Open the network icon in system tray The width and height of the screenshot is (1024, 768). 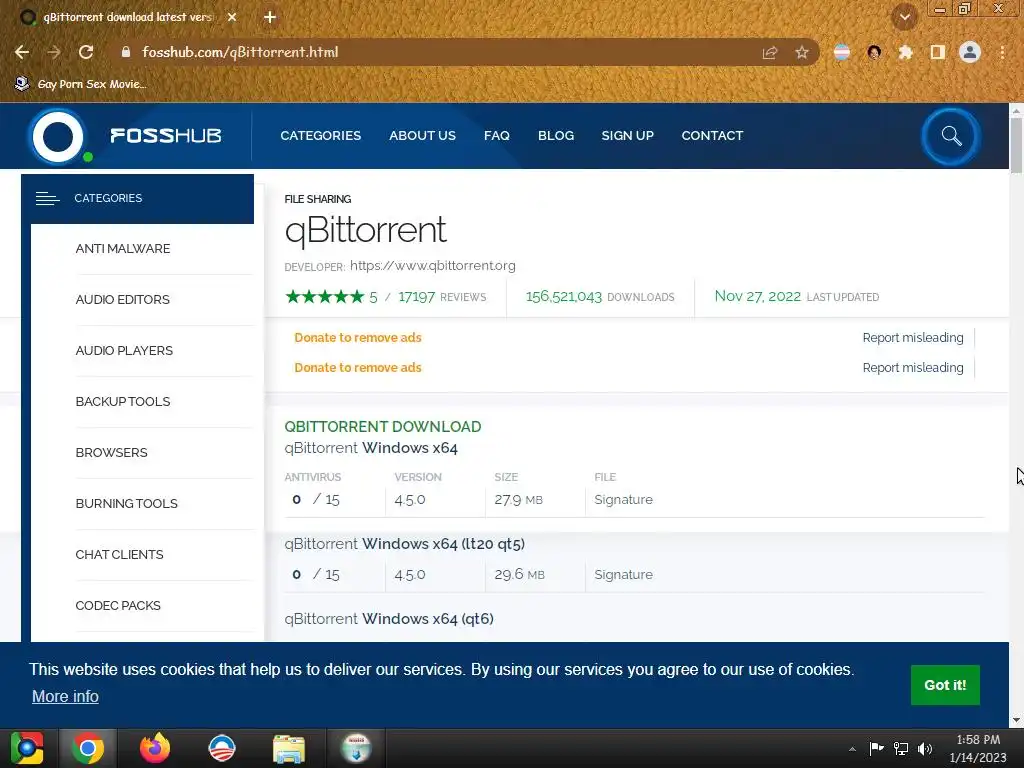(901, 749)
